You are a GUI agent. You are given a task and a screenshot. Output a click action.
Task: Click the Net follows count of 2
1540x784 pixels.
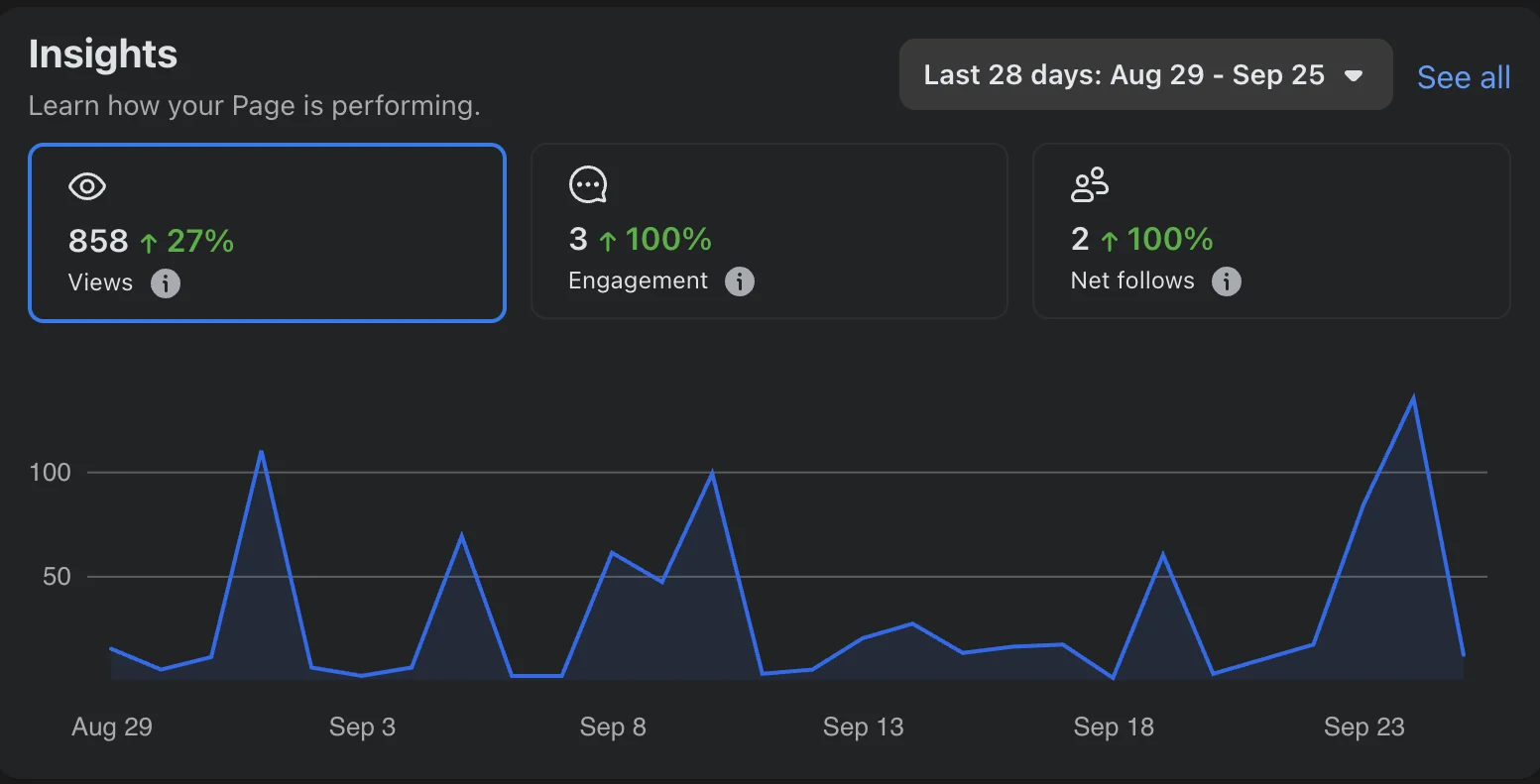coord(1080,239)
